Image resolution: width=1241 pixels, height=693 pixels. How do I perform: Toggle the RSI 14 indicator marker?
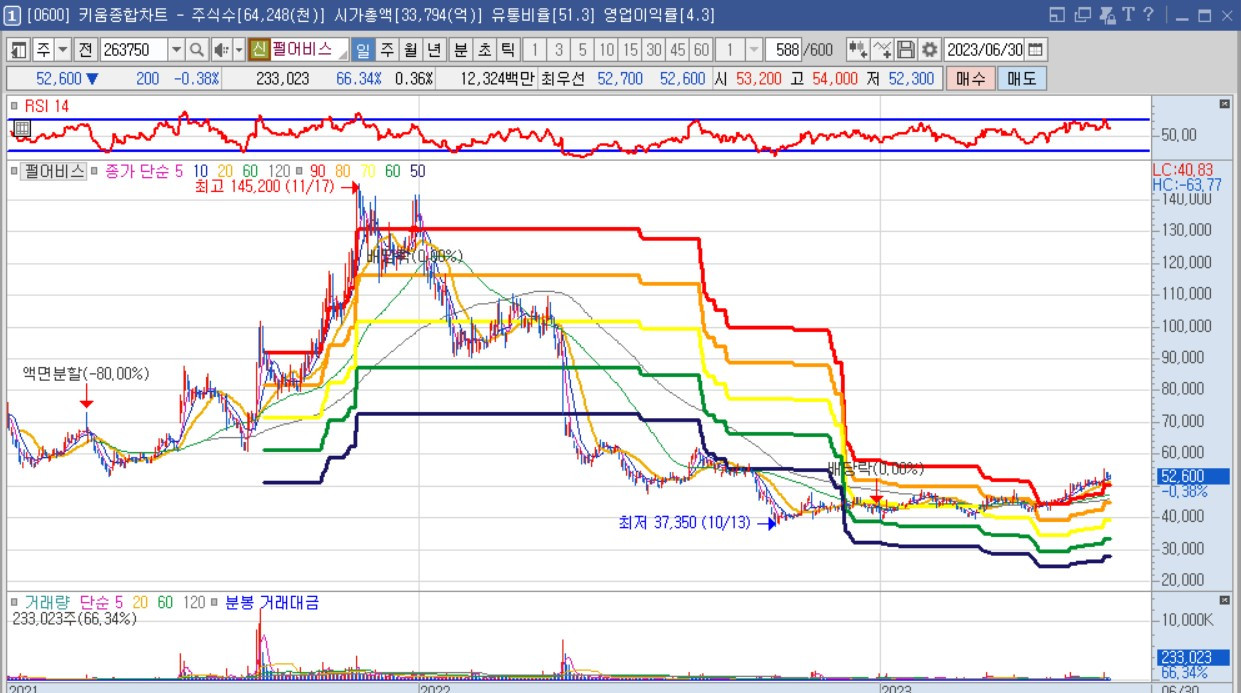(x=14, y=105)
